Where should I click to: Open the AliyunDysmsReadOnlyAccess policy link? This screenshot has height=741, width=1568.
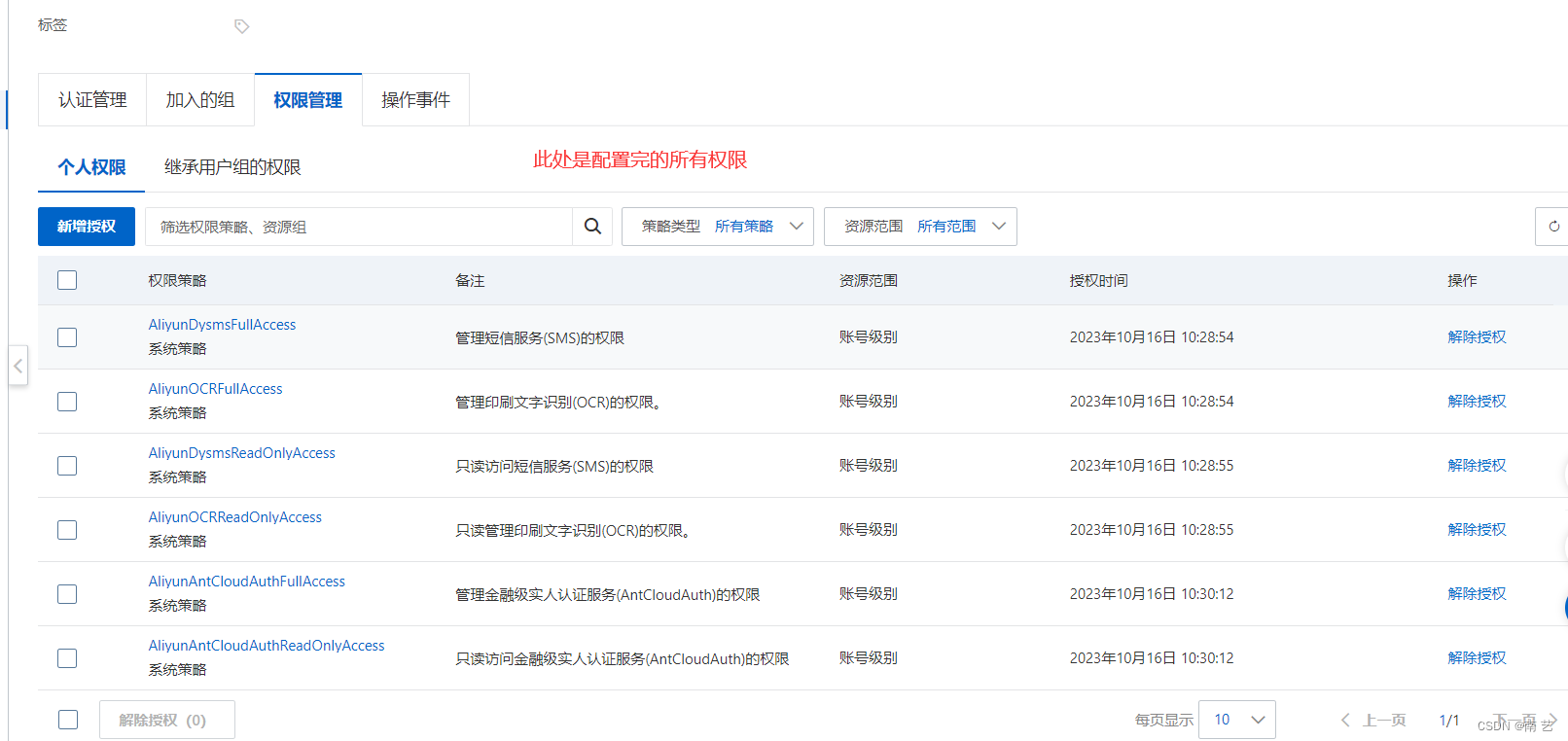(x=241, y=453)
